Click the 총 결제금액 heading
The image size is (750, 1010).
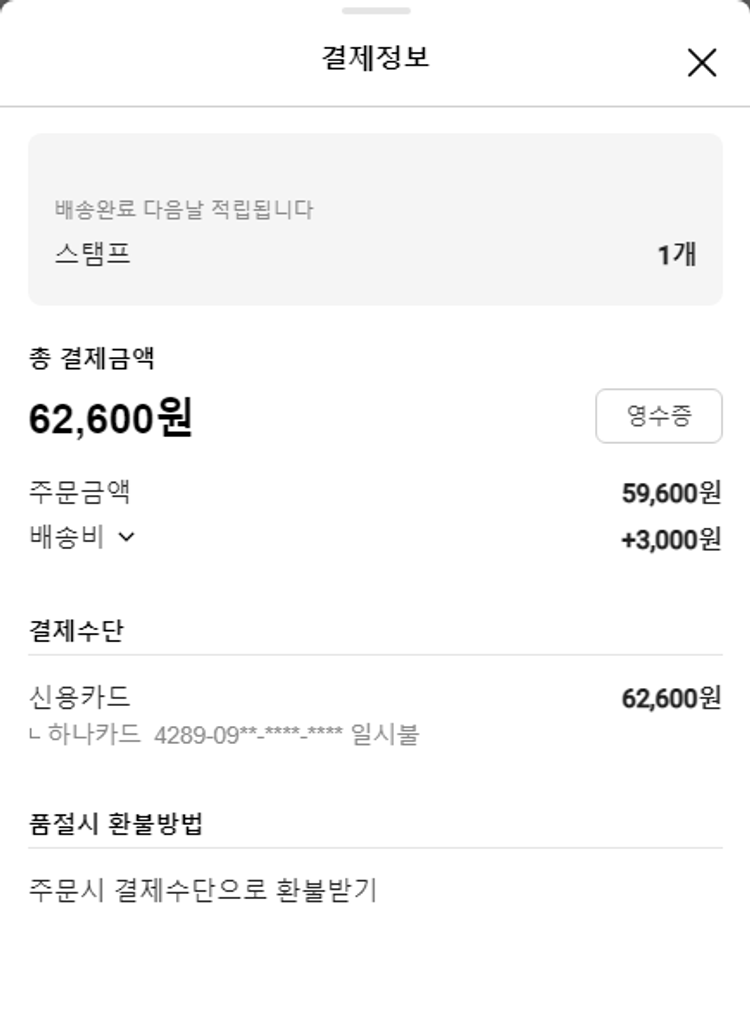(91, 358)
